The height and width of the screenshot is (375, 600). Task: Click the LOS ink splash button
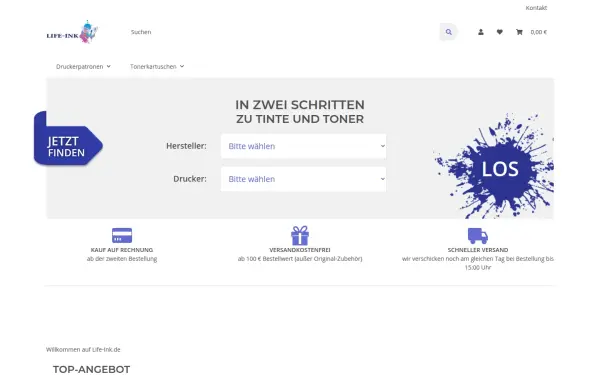point(500,169)
